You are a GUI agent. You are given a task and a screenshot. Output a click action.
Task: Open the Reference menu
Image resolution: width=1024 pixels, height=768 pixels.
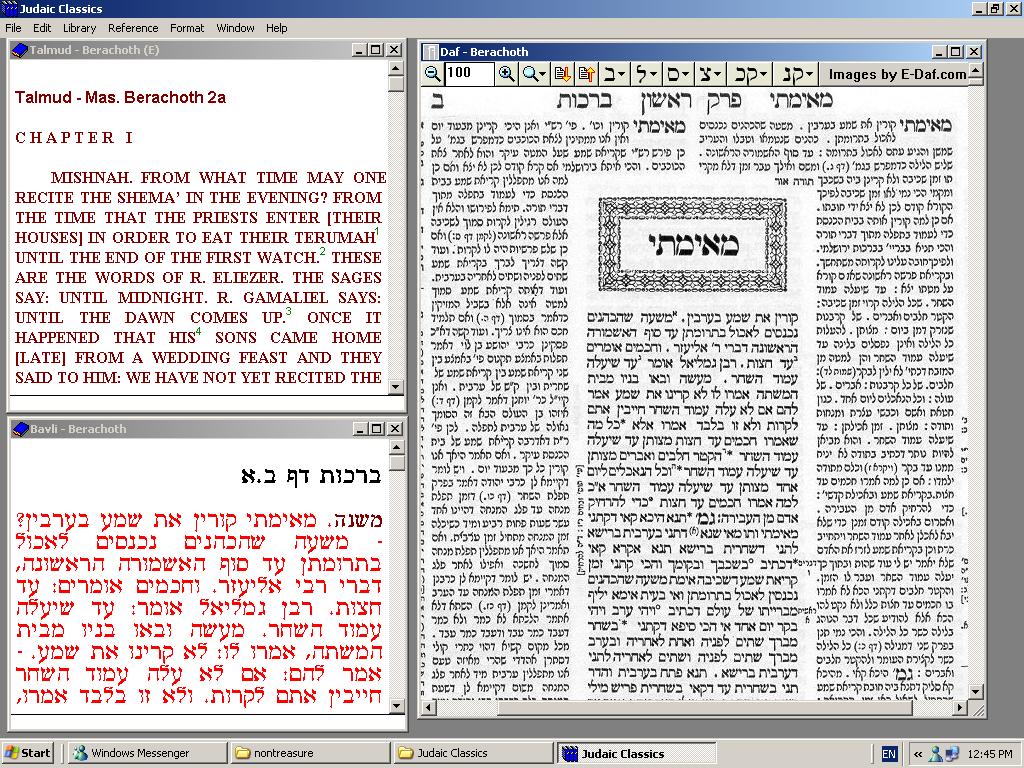[x=133, y=28]
